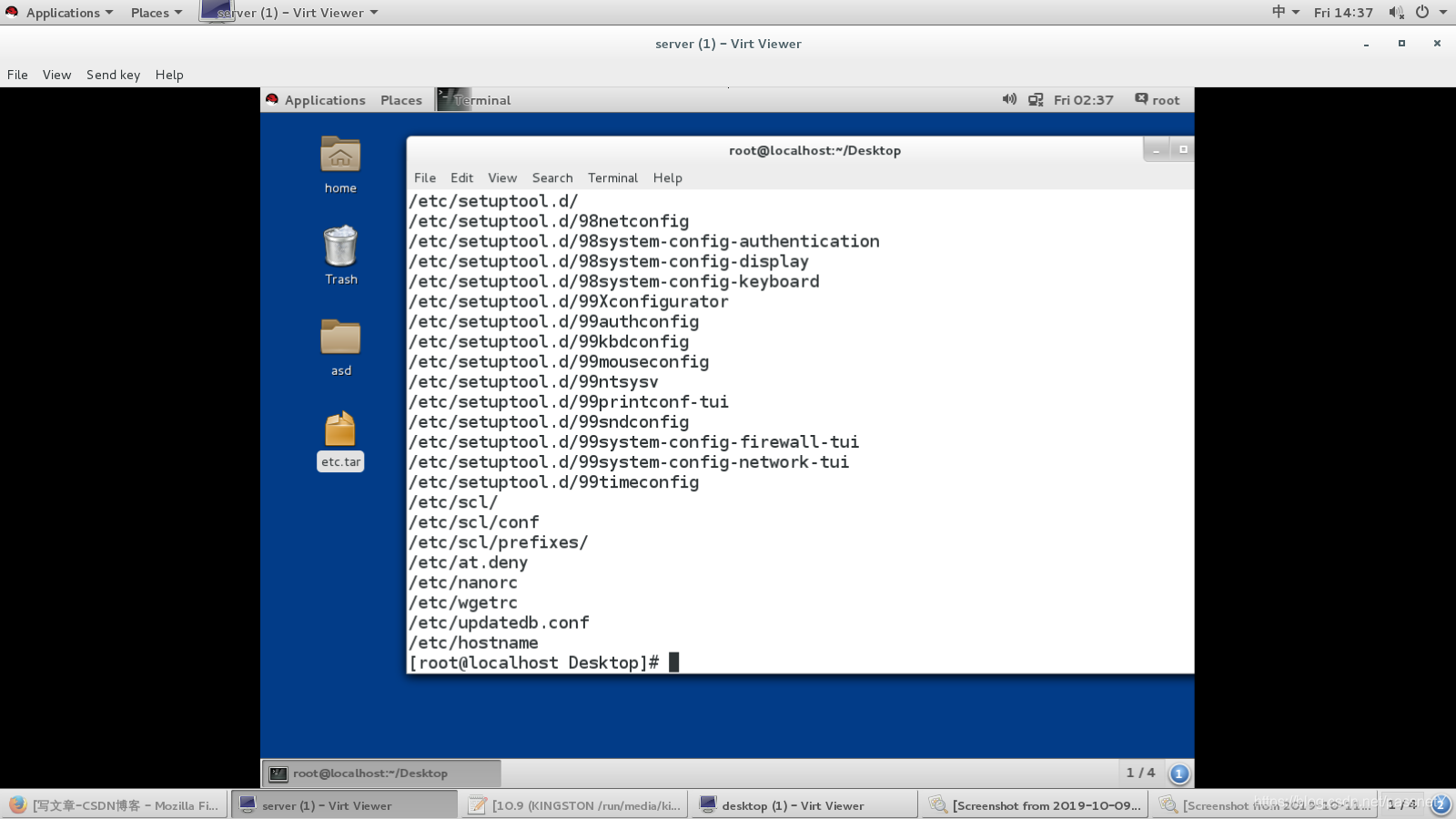Switch to Mozilla Firefox CSDN taskbar item
Viewport: 1456px width, 819px height.
[115, 804]
